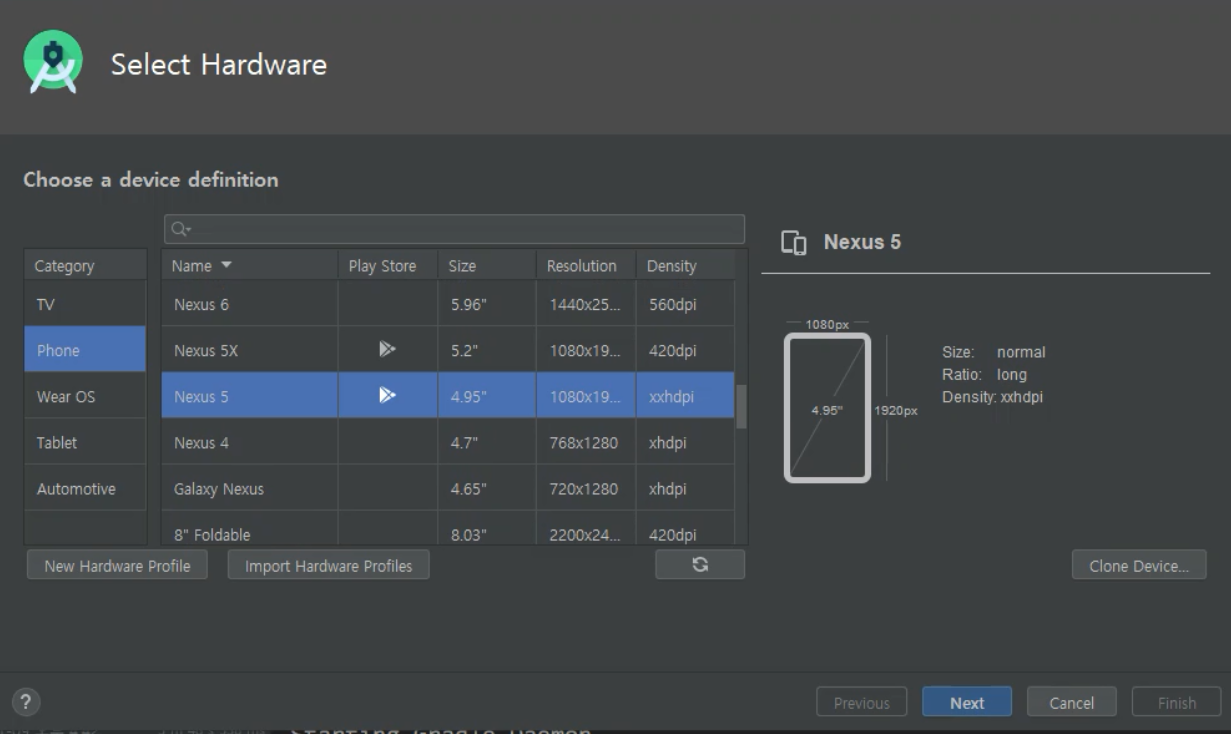The image size is (1231, 734).
Task: Click the 5.2" size cell
Action: point(487,350)
